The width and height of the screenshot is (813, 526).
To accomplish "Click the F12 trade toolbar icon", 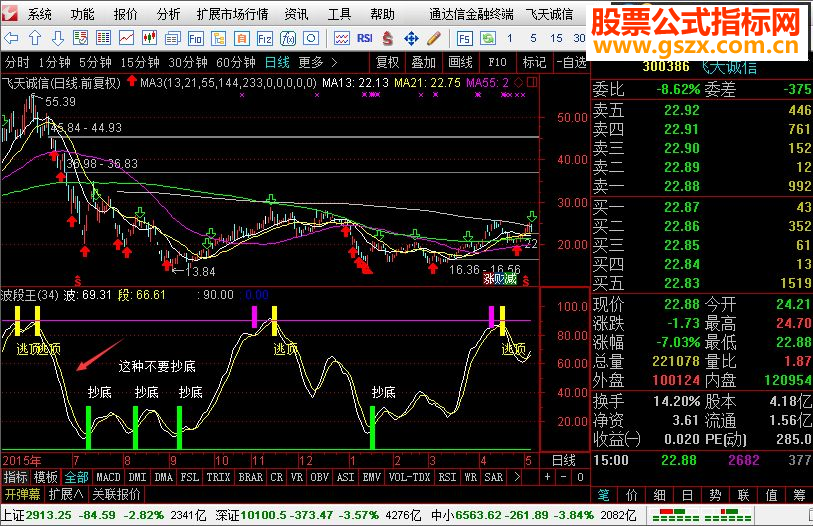I will tap(264, 38).
